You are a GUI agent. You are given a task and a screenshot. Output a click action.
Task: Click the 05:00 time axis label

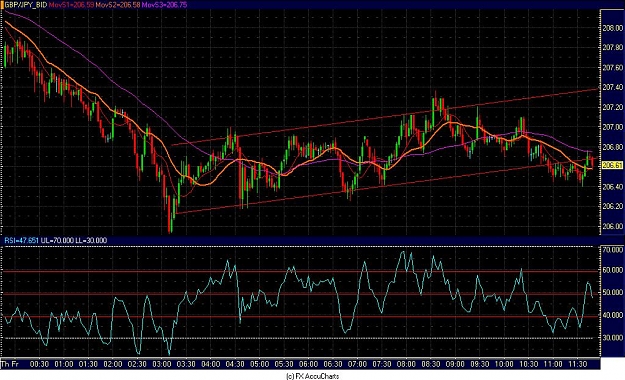(259, 364)
